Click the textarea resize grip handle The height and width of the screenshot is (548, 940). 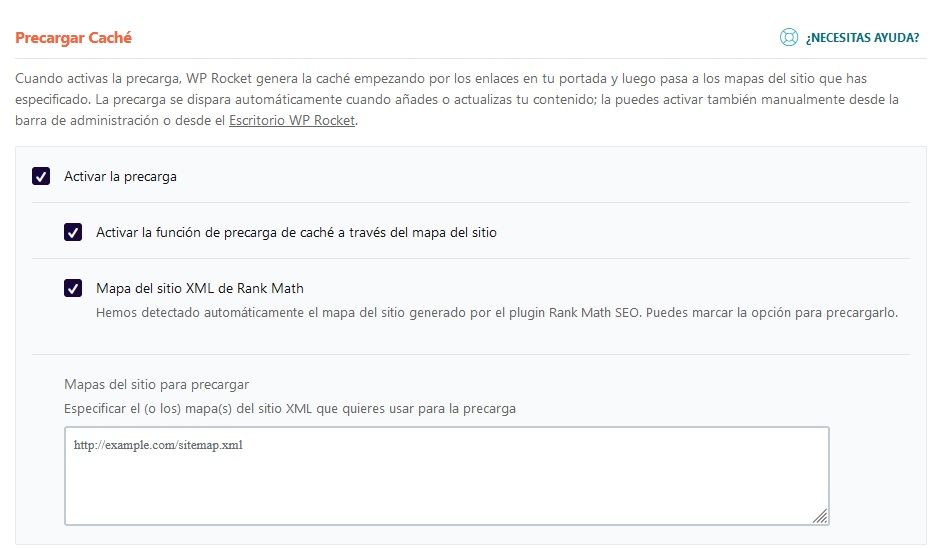820,516
